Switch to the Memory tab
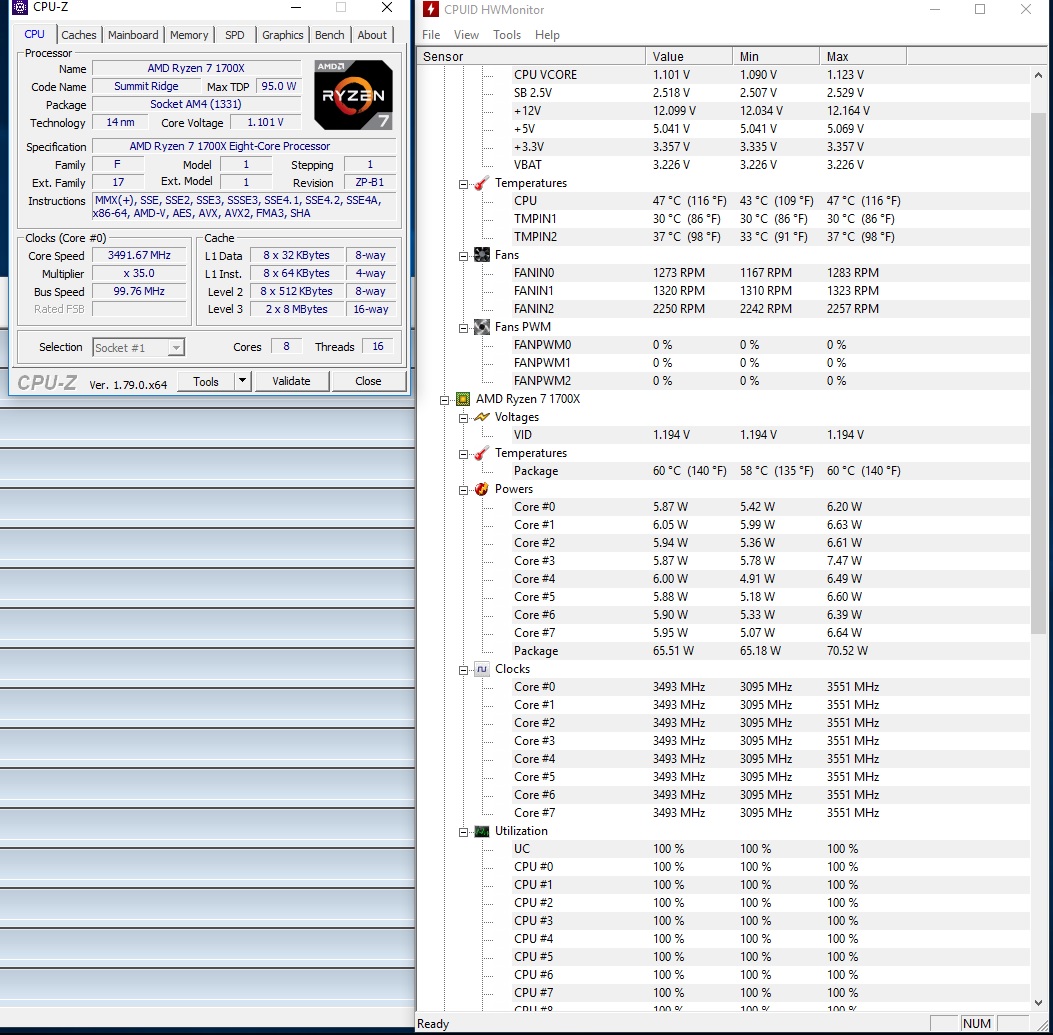This screenshot has height=1035, width=1053. coord(189,35)
